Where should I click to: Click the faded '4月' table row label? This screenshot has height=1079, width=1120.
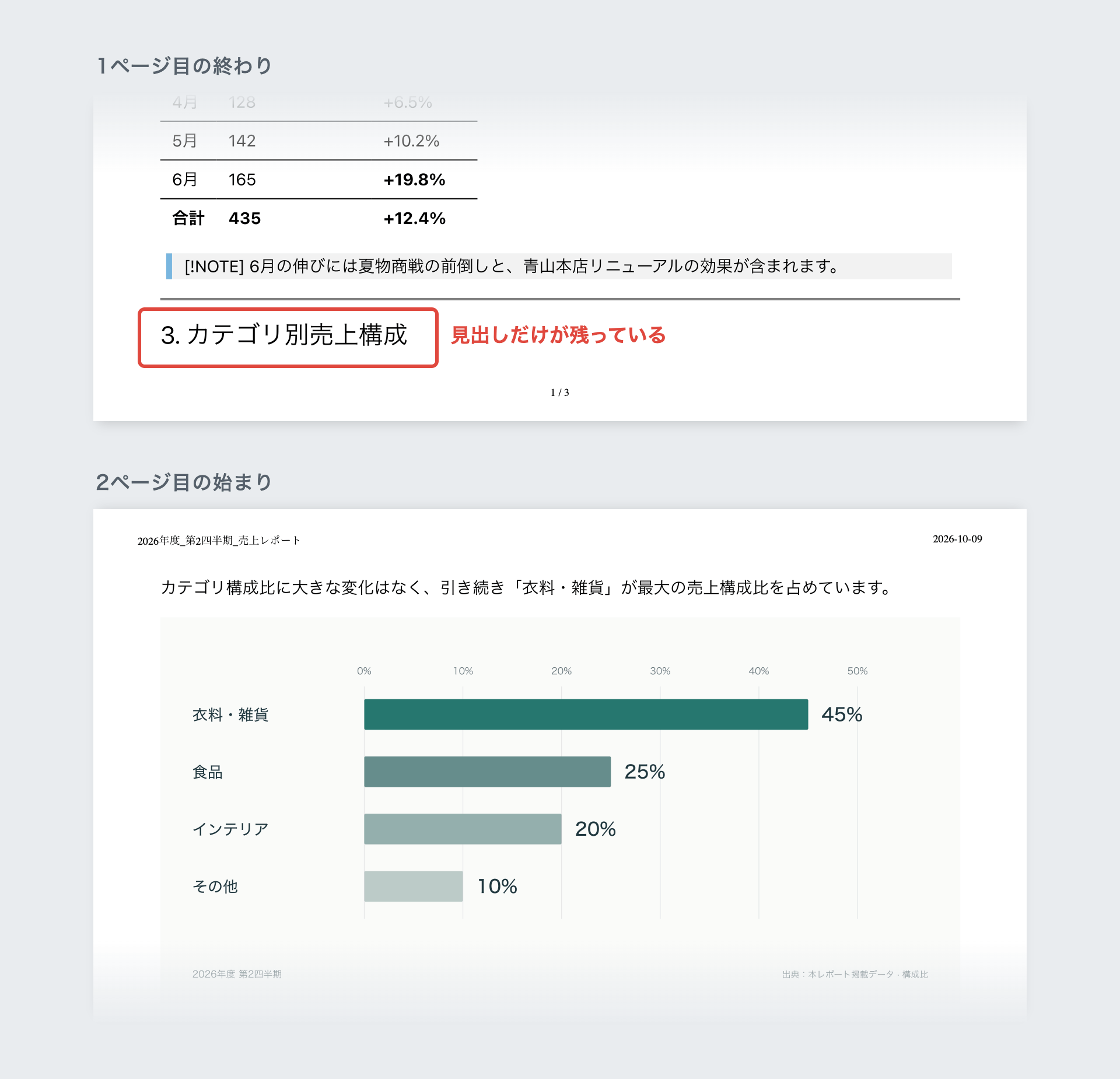coord(185,103)
